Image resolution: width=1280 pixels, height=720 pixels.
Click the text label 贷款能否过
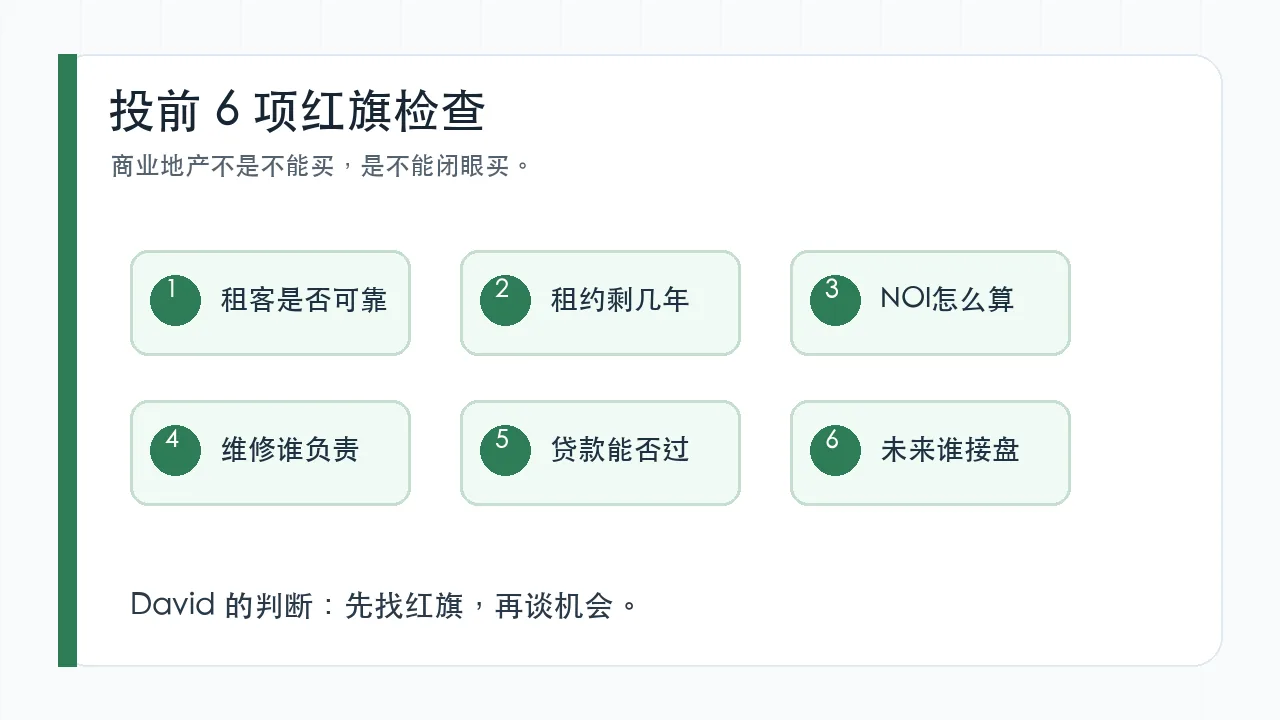coord(620,450)
